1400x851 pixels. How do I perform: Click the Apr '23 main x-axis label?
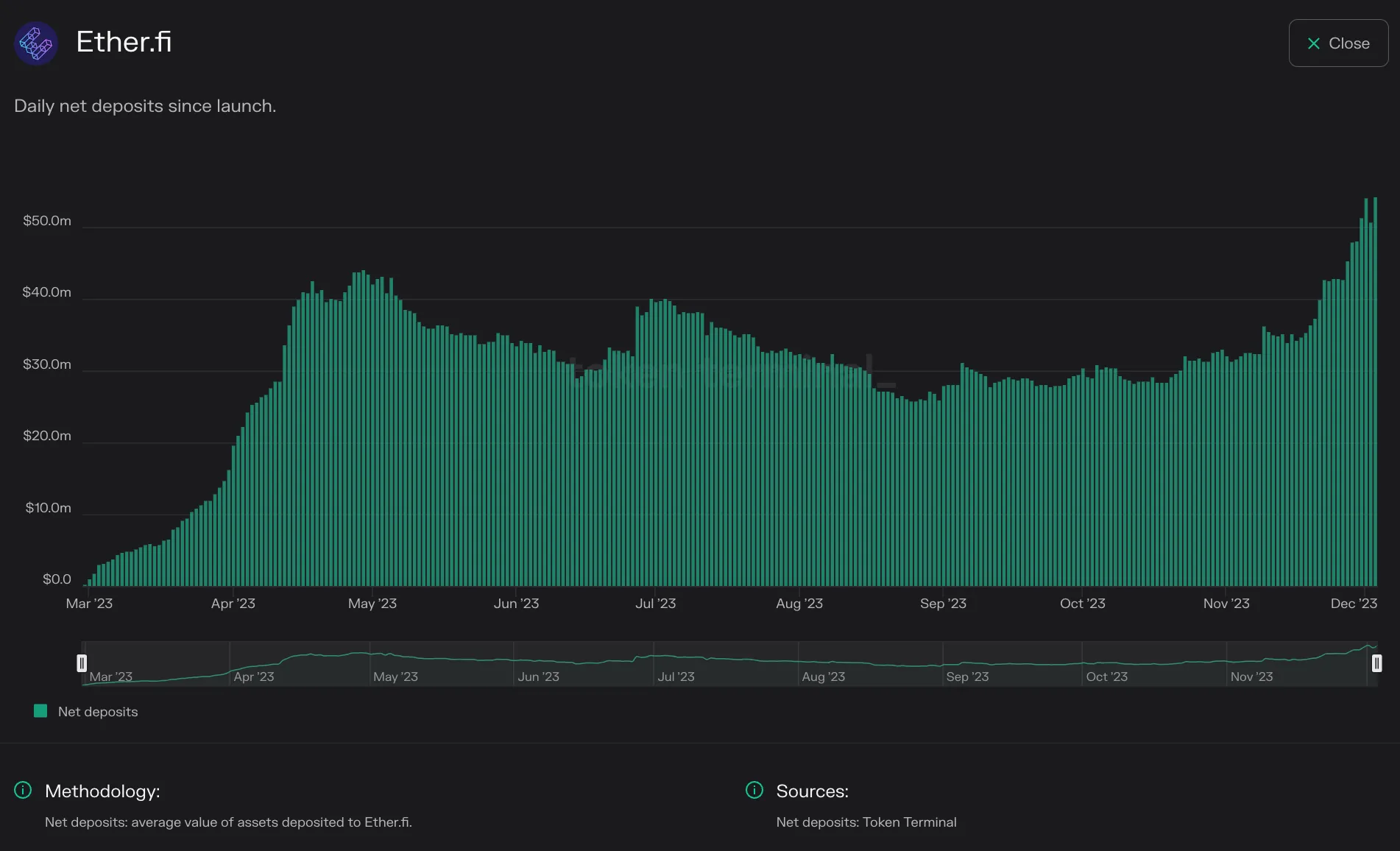tap(233, 604)
